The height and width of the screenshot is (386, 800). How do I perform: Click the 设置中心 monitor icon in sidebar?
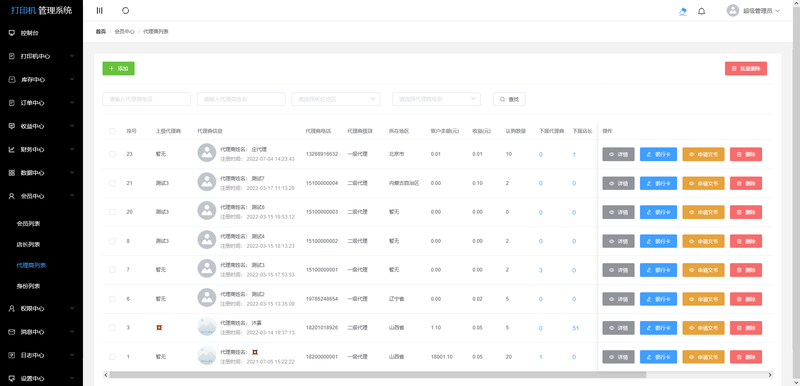point(12,379)
